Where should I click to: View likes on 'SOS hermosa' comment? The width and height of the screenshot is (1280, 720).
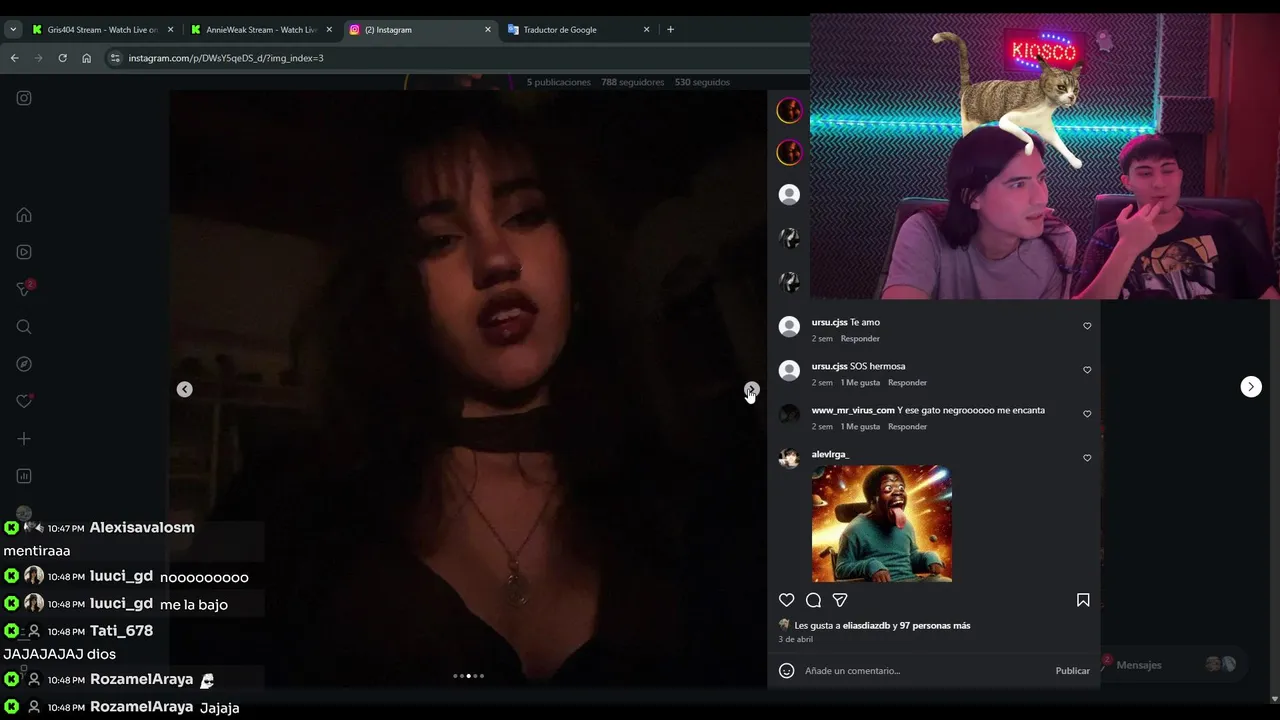(860, 383)
